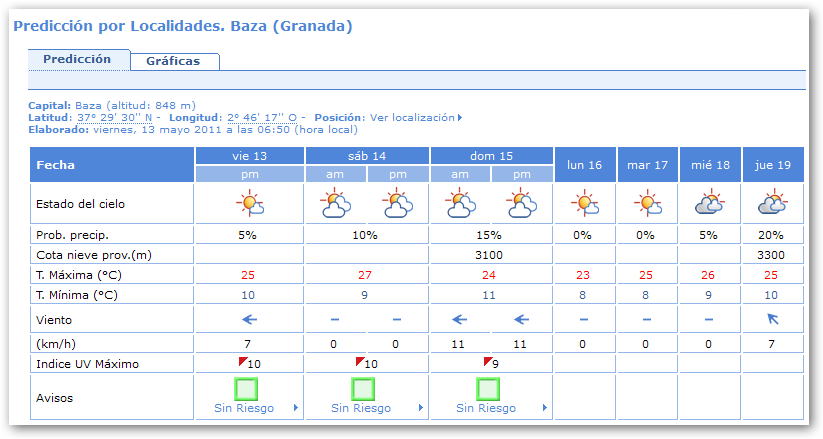Click dom 15 pm sky state icon

pyautogui.click(x=521, y=205)
